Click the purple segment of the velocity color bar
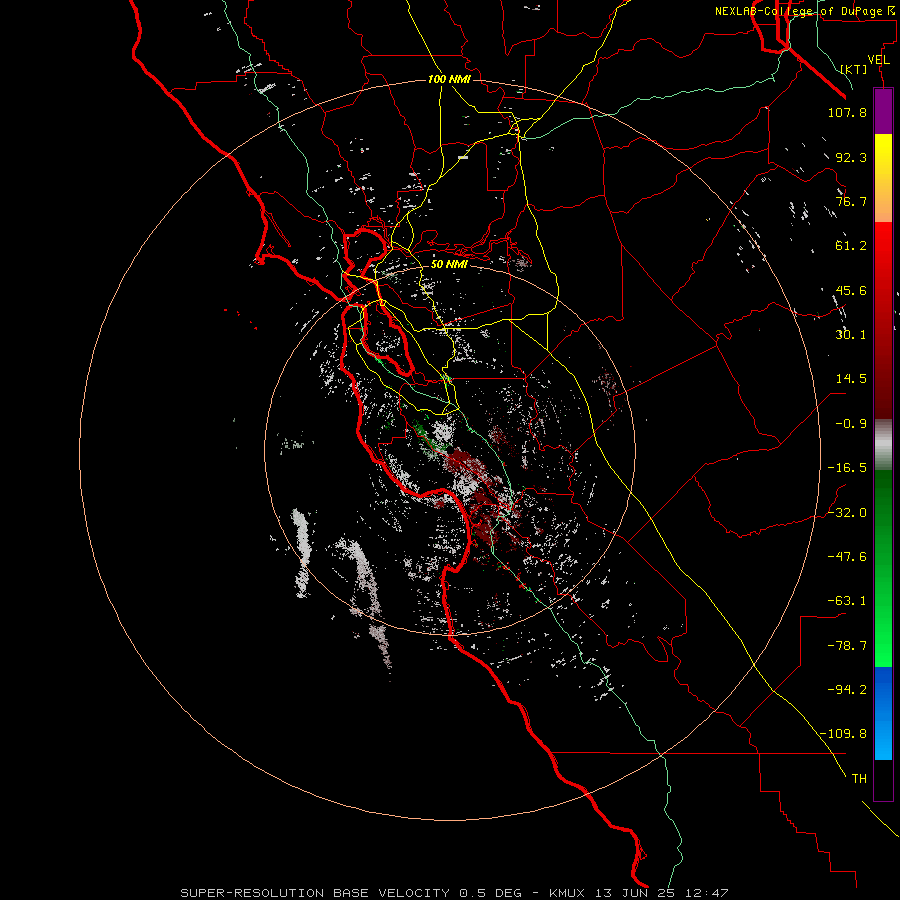 [x=883, y=112]
